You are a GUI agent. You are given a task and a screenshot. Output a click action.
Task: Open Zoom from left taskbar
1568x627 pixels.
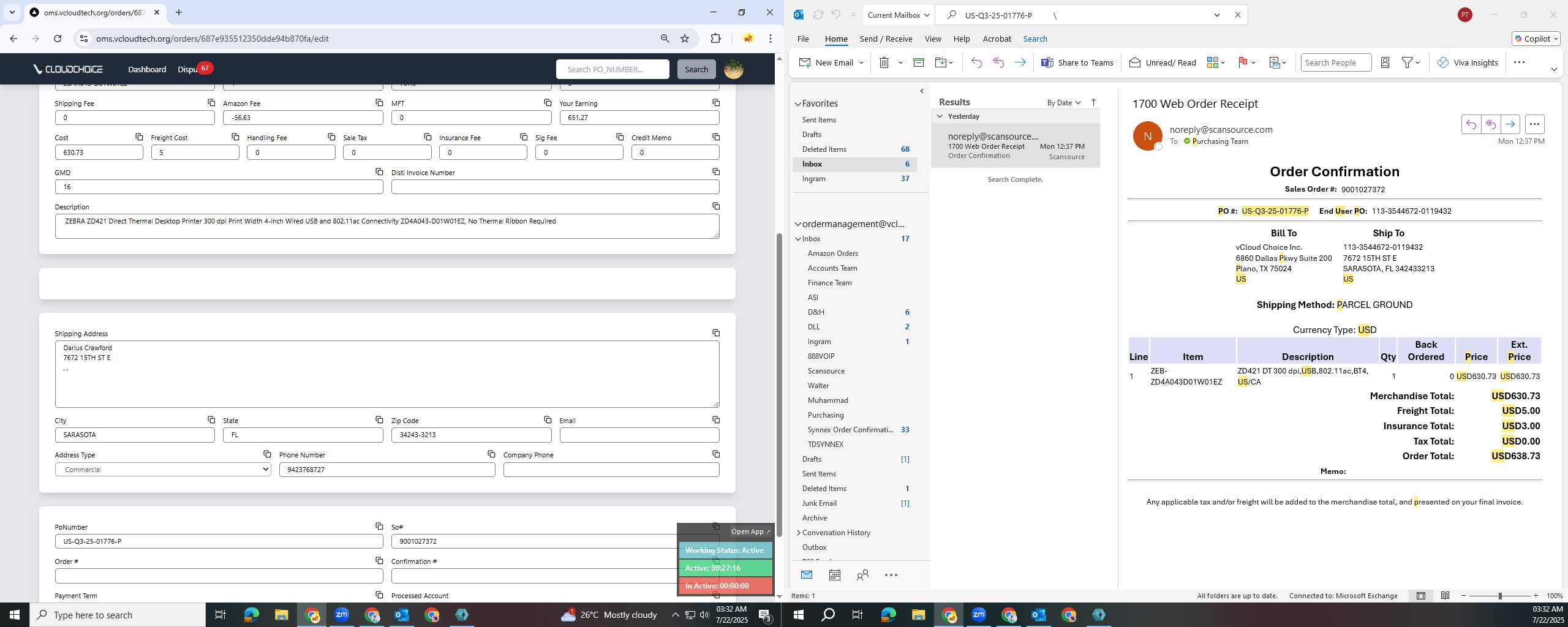point(342,615)
